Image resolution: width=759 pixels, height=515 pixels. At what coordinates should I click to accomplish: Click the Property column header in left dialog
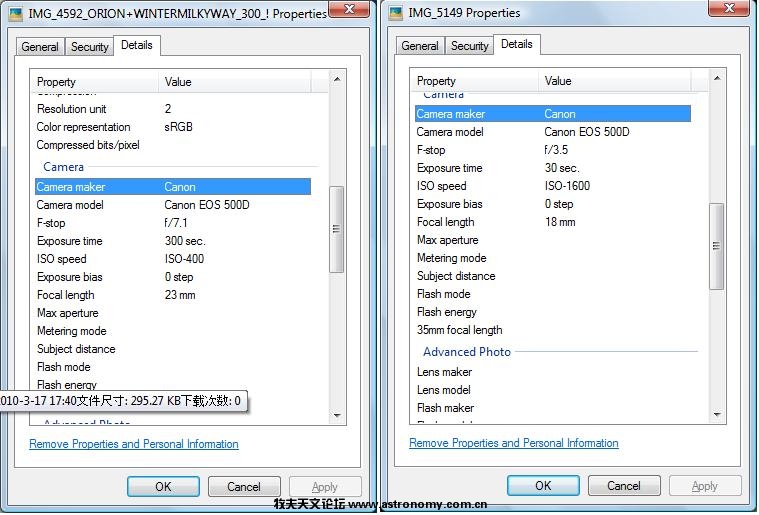pos(96,82)
